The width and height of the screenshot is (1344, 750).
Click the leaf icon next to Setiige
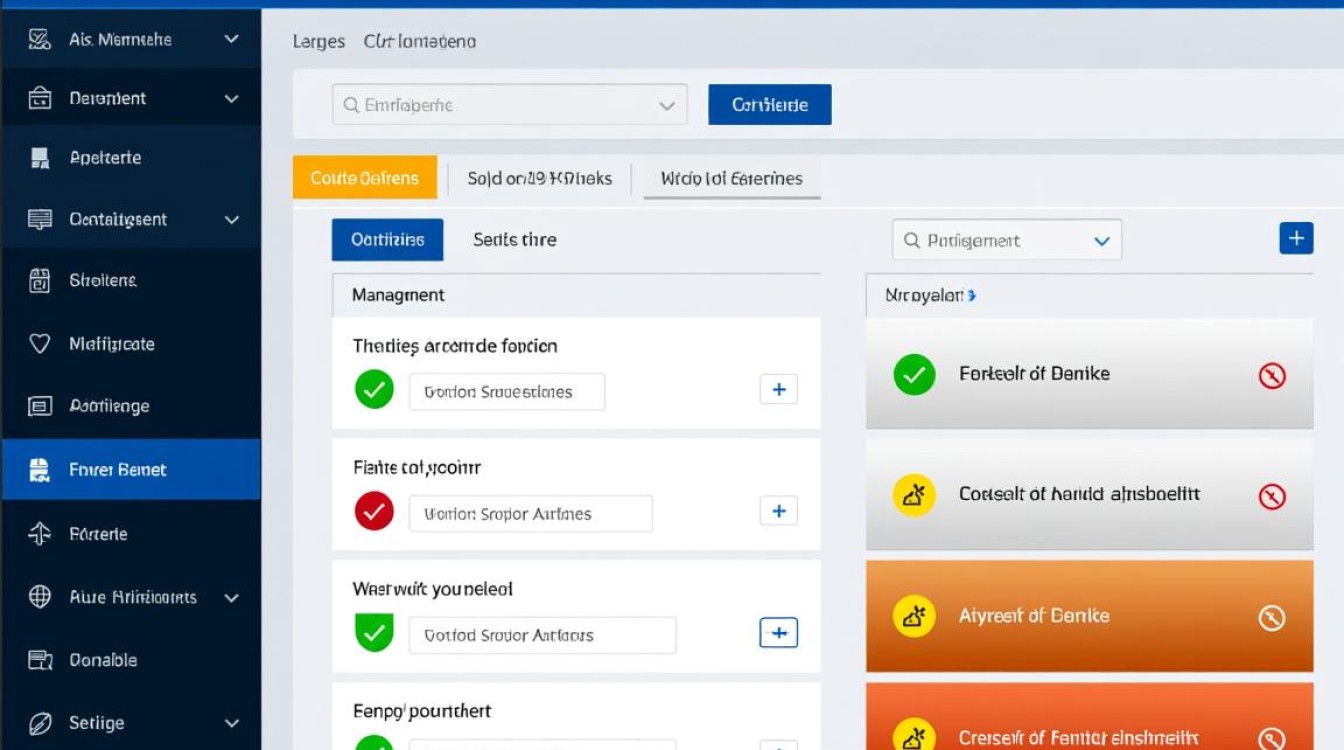[40, 723]
